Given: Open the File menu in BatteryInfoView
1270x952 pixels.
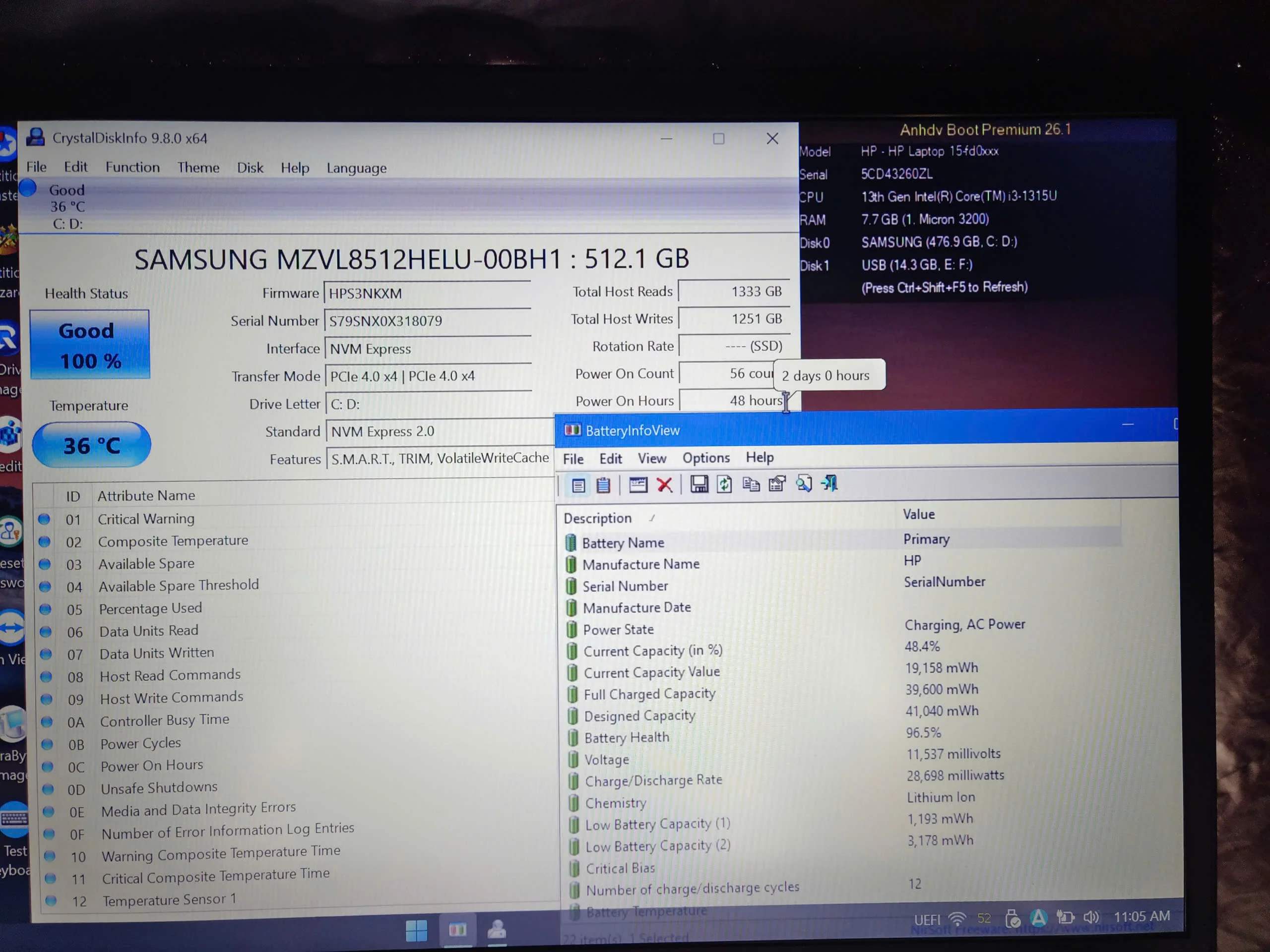Looking at the screenshot, I should click(x=573, y=459).
